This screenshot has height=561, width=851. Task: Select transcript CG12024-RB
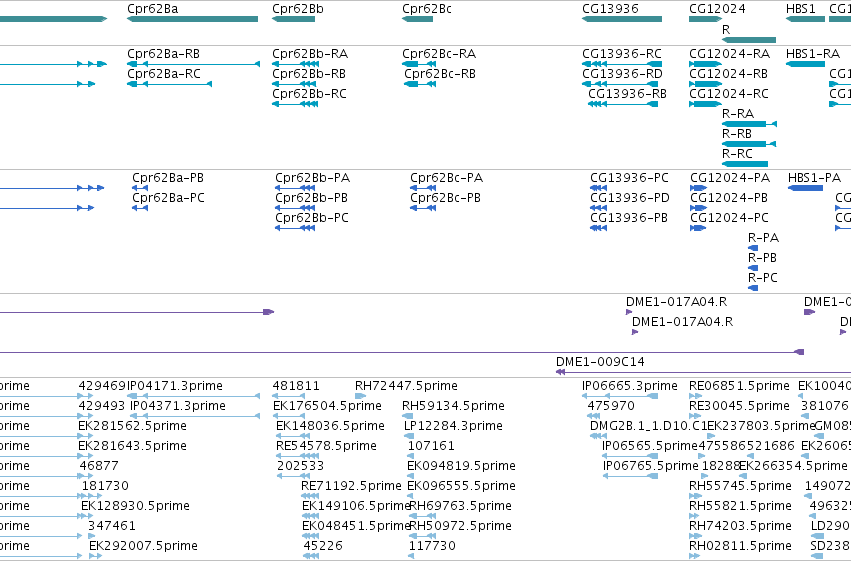[x=705, y=84]
